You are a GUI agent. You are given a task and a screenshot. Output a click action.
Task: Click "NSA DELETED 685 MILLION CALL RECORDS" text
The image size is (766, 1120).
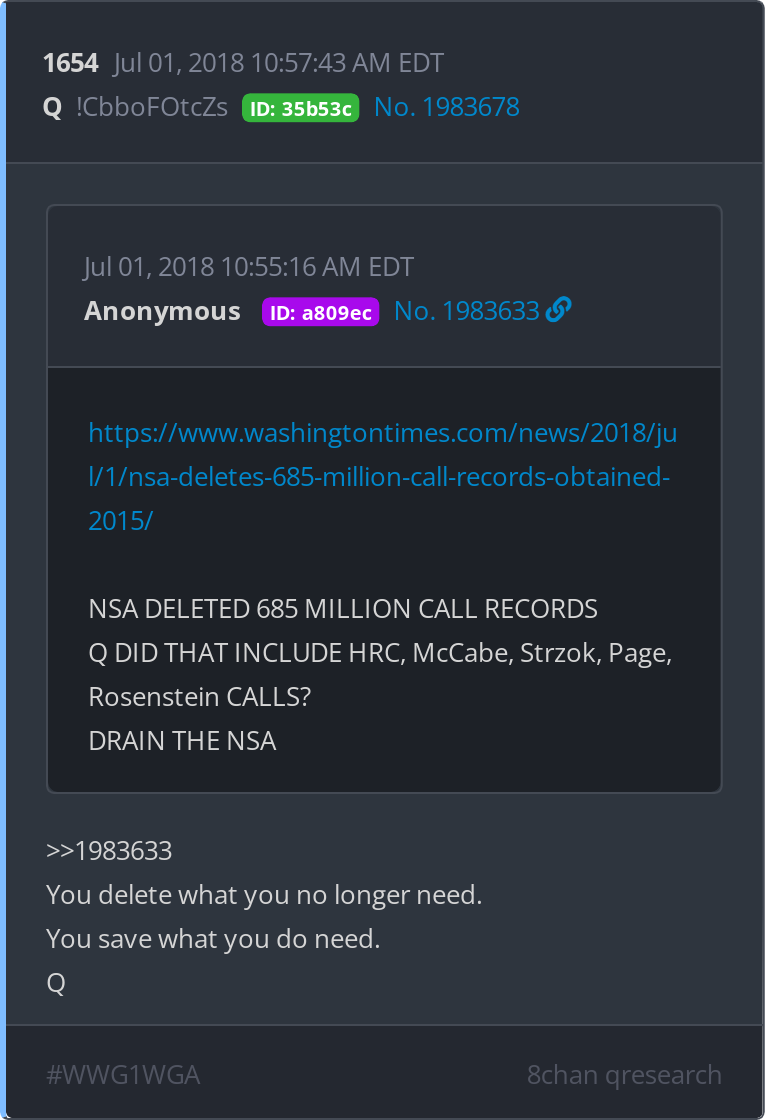point(343,608)
